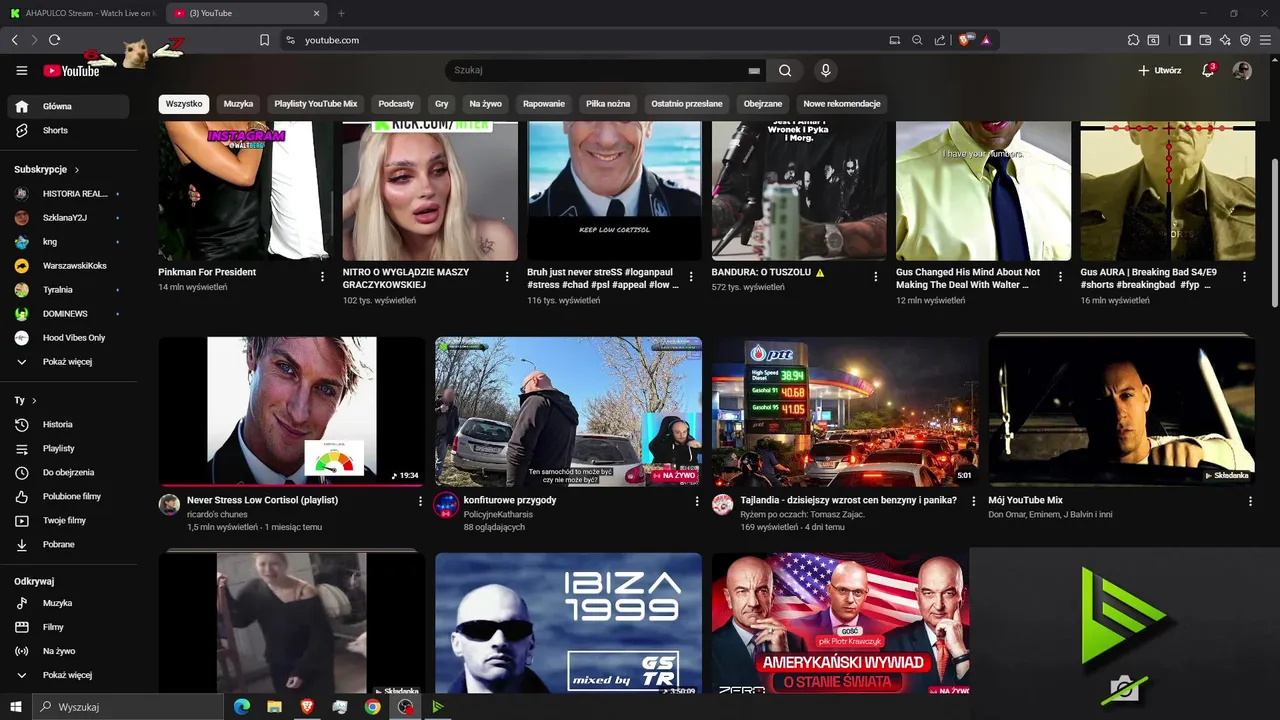Expand Odkrywaj list with Pokaż więcej
Viewport: 1280px width, 720px height.
(68, 675)
